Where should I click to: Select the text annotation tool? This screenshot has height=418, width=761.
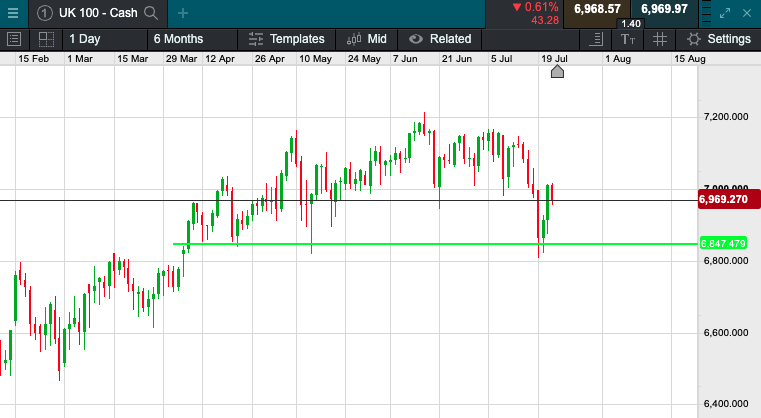628,39
